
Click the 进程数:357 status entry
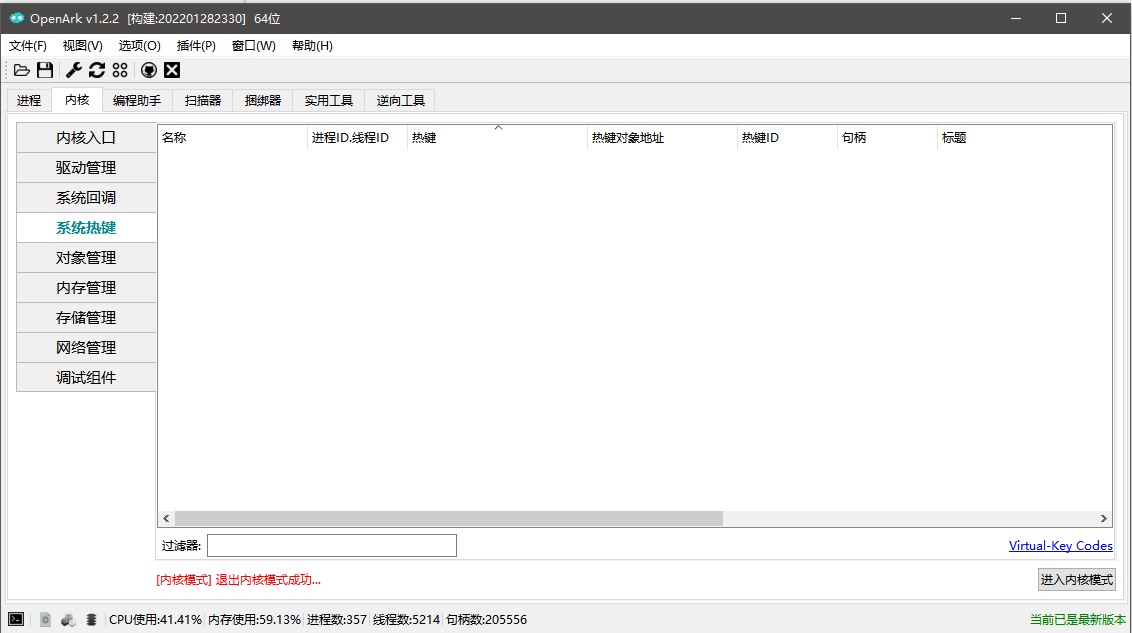click(336, 619)
